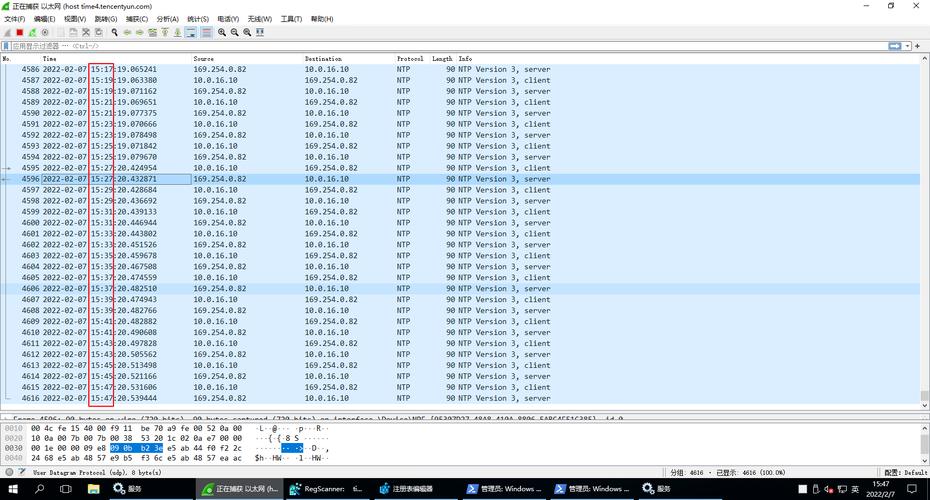
Task: Click the go to specified packet icon
Action: coord(152,33)
